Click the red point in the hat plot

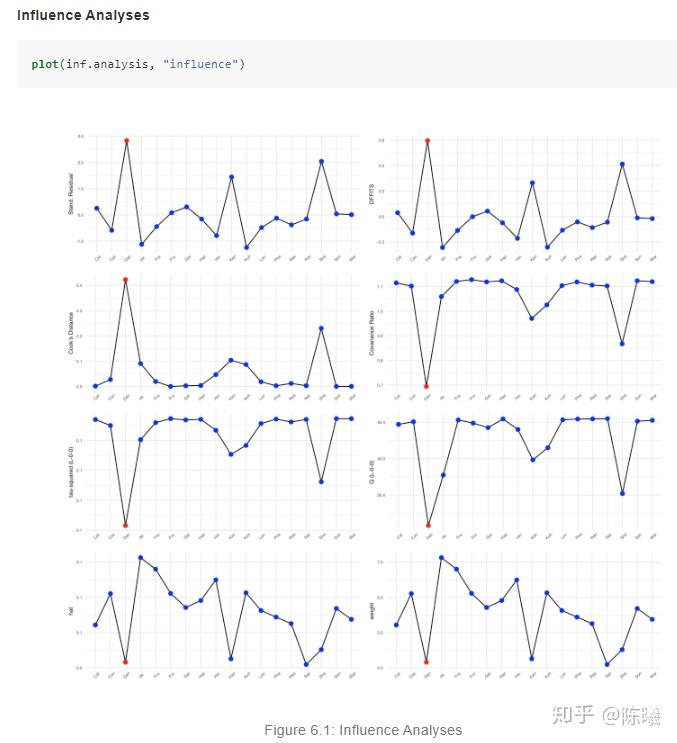tap(126, 662)
